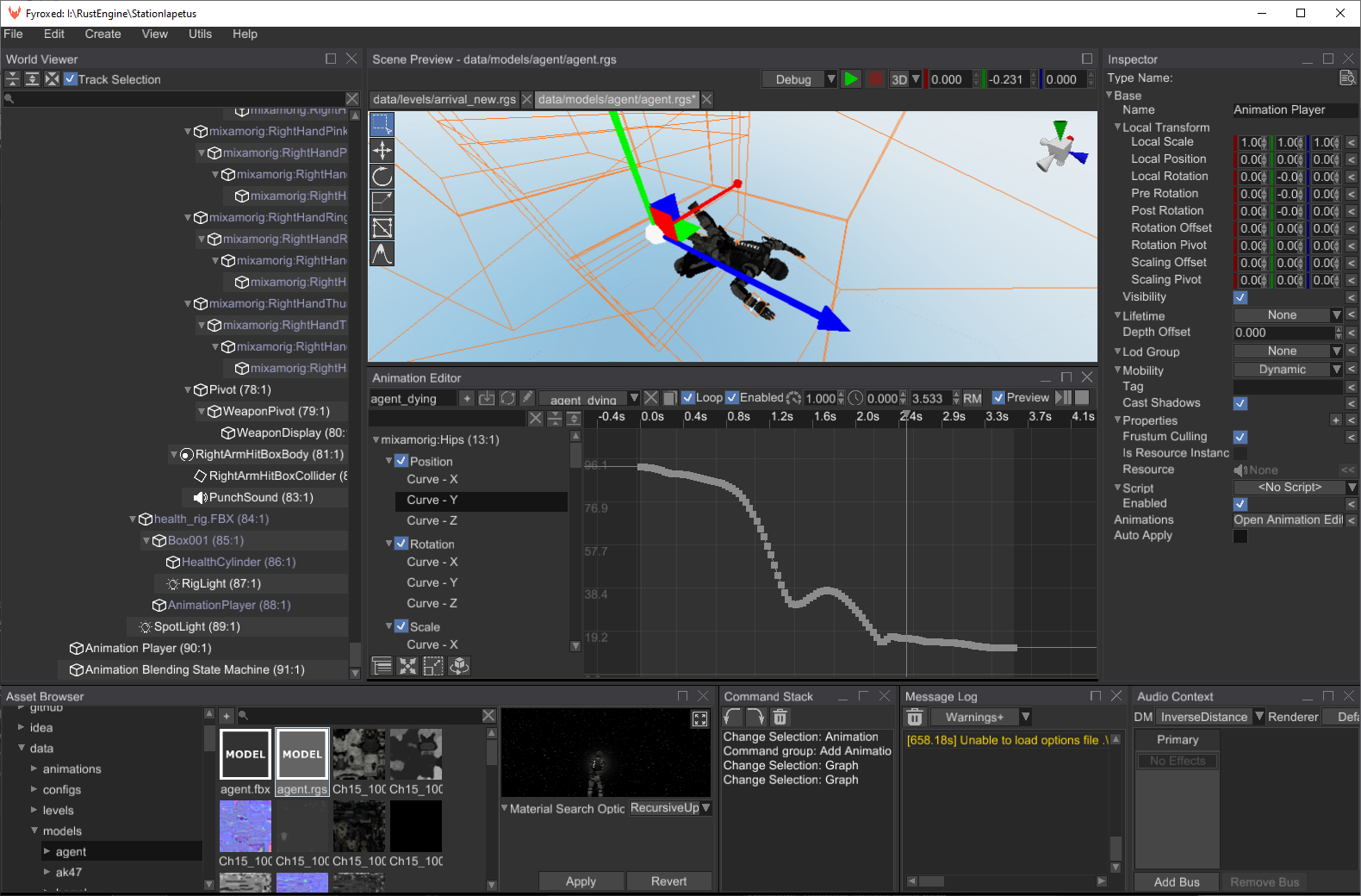The height and width of the screenshot is (896, 1361).
Task: Collapse Local Transform section
Action: click(1118, 127)
